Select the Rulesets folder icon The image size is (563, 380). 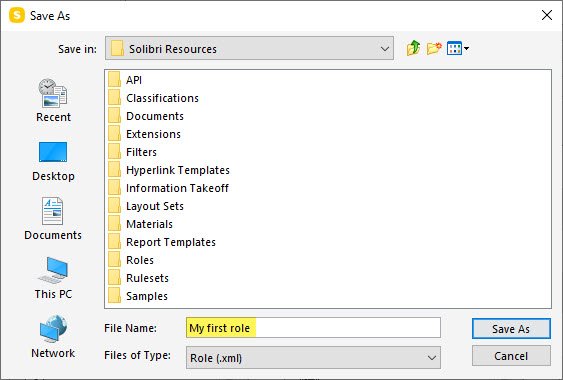click(115, 277)
